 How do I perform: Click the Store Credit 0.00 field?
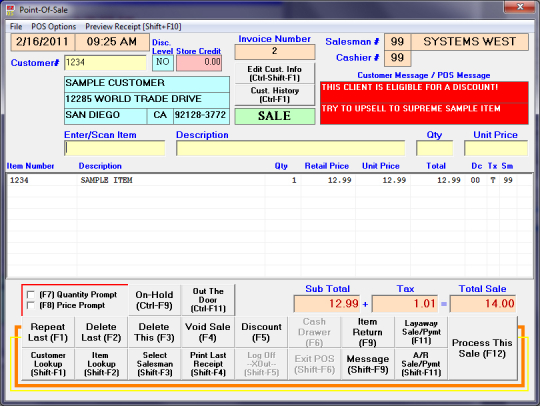199,63
